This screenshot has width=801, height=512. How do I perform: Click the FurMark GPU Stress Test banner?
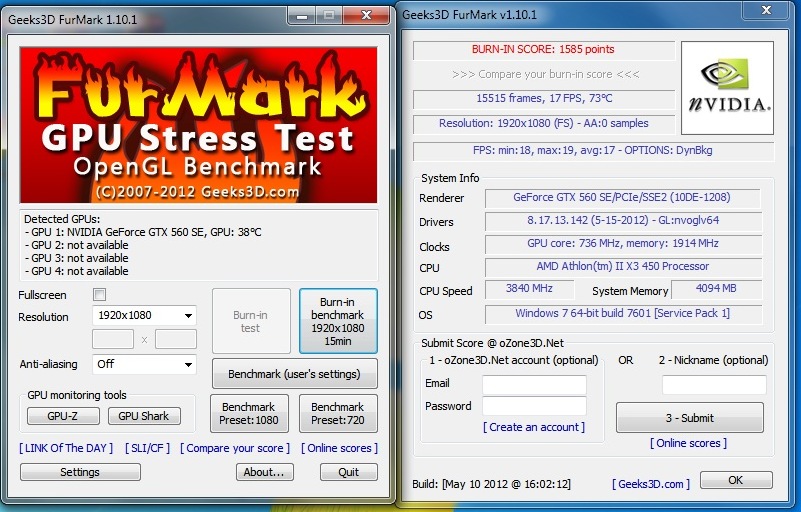pos(198,125)
